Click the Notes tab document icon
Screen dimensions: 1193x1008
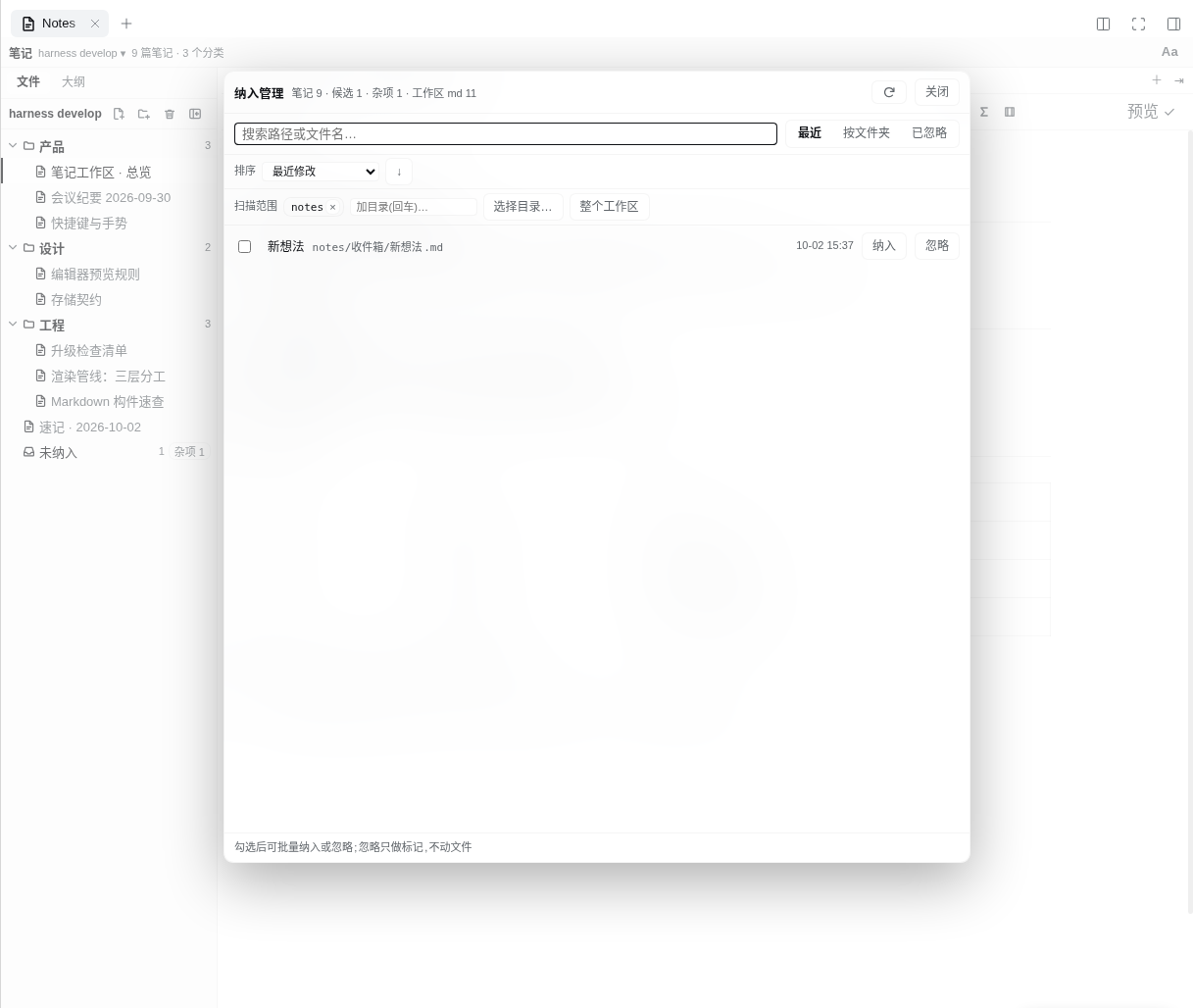28,24
